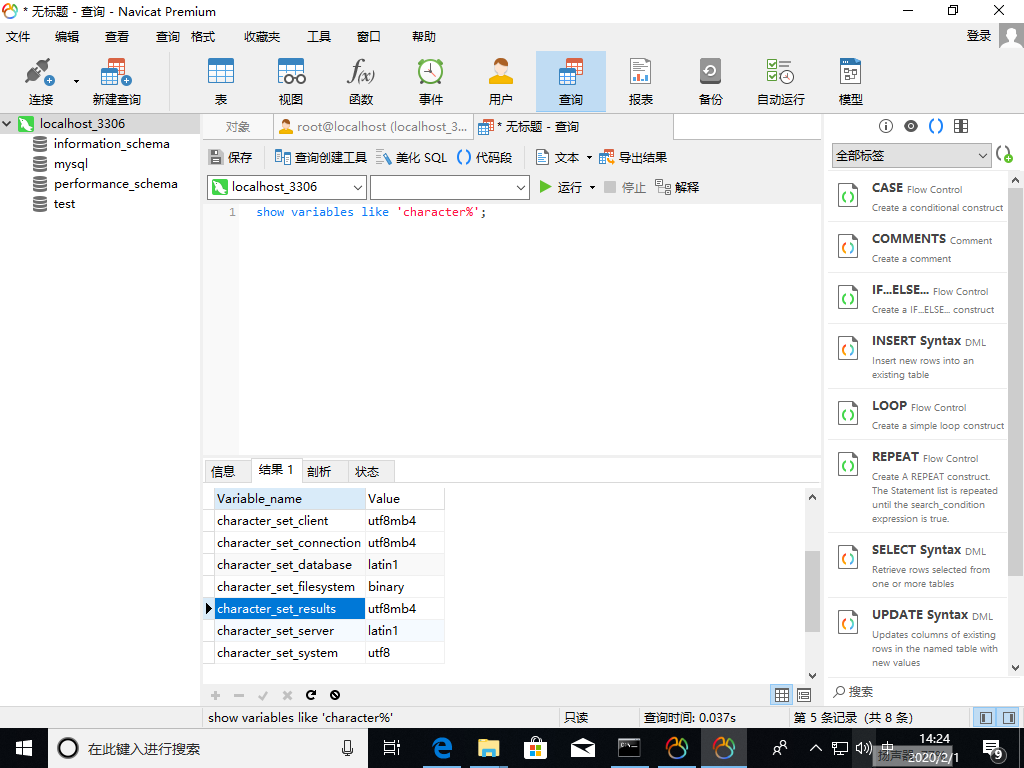Switch to the Objects (对象) tab

coord(238,127)
